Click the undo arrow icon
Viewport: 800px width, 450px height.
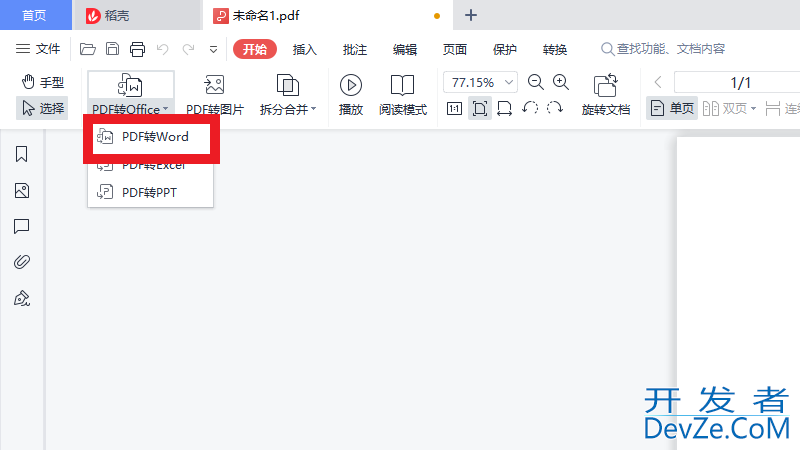click(x=163, y=49)
